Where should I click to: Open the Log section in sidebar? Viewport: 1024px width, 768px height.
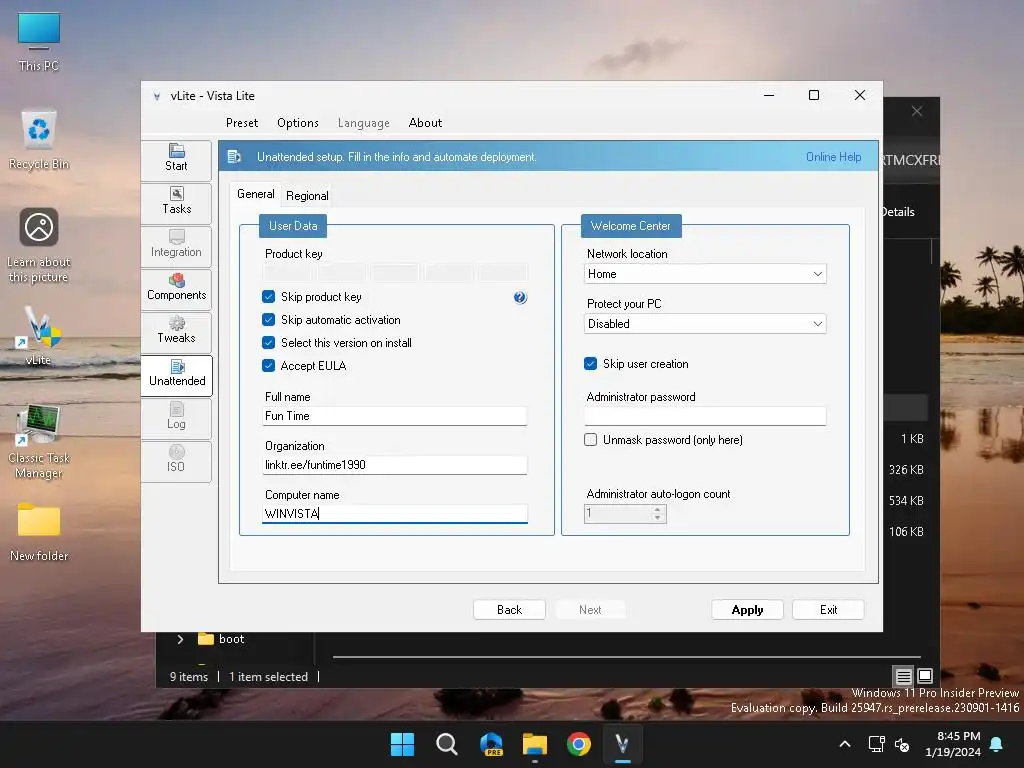[x=176, y=417]
